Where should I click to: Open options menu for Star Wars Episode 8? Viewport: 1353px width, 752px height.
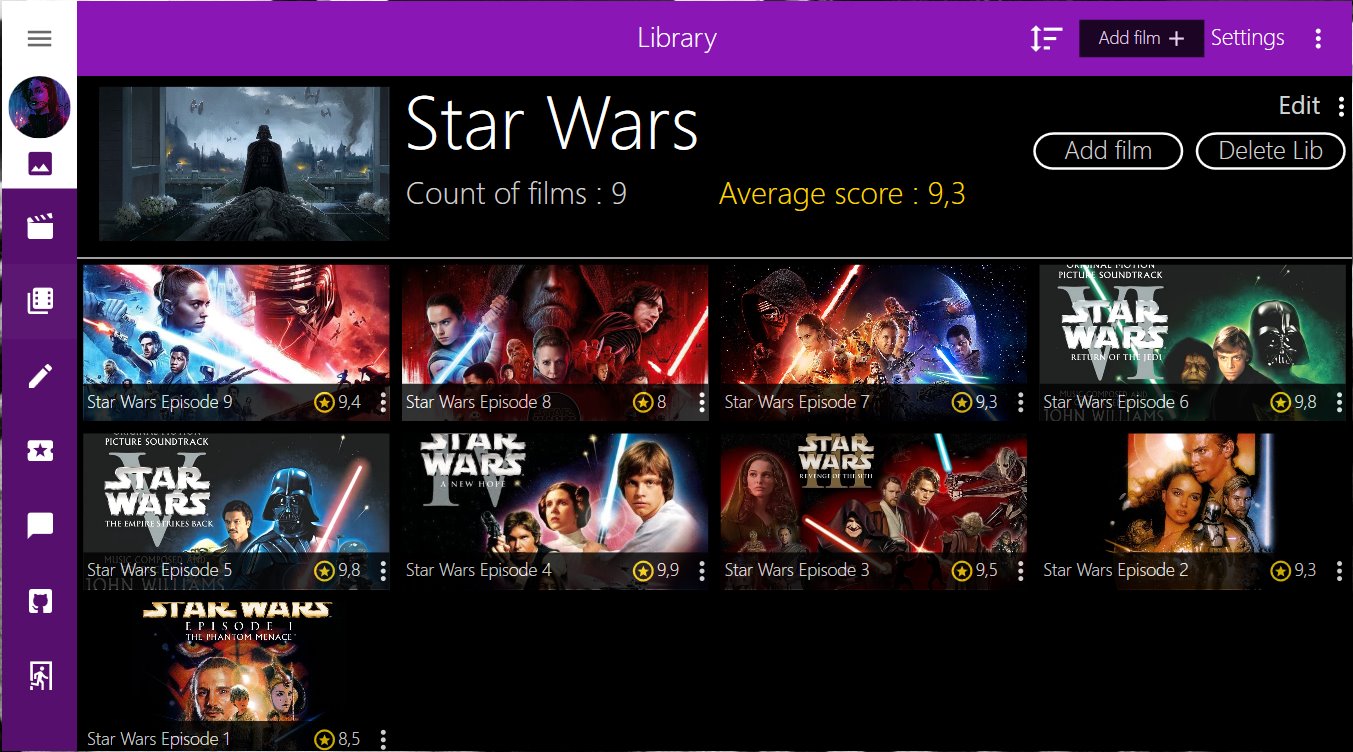click(701, 402)
